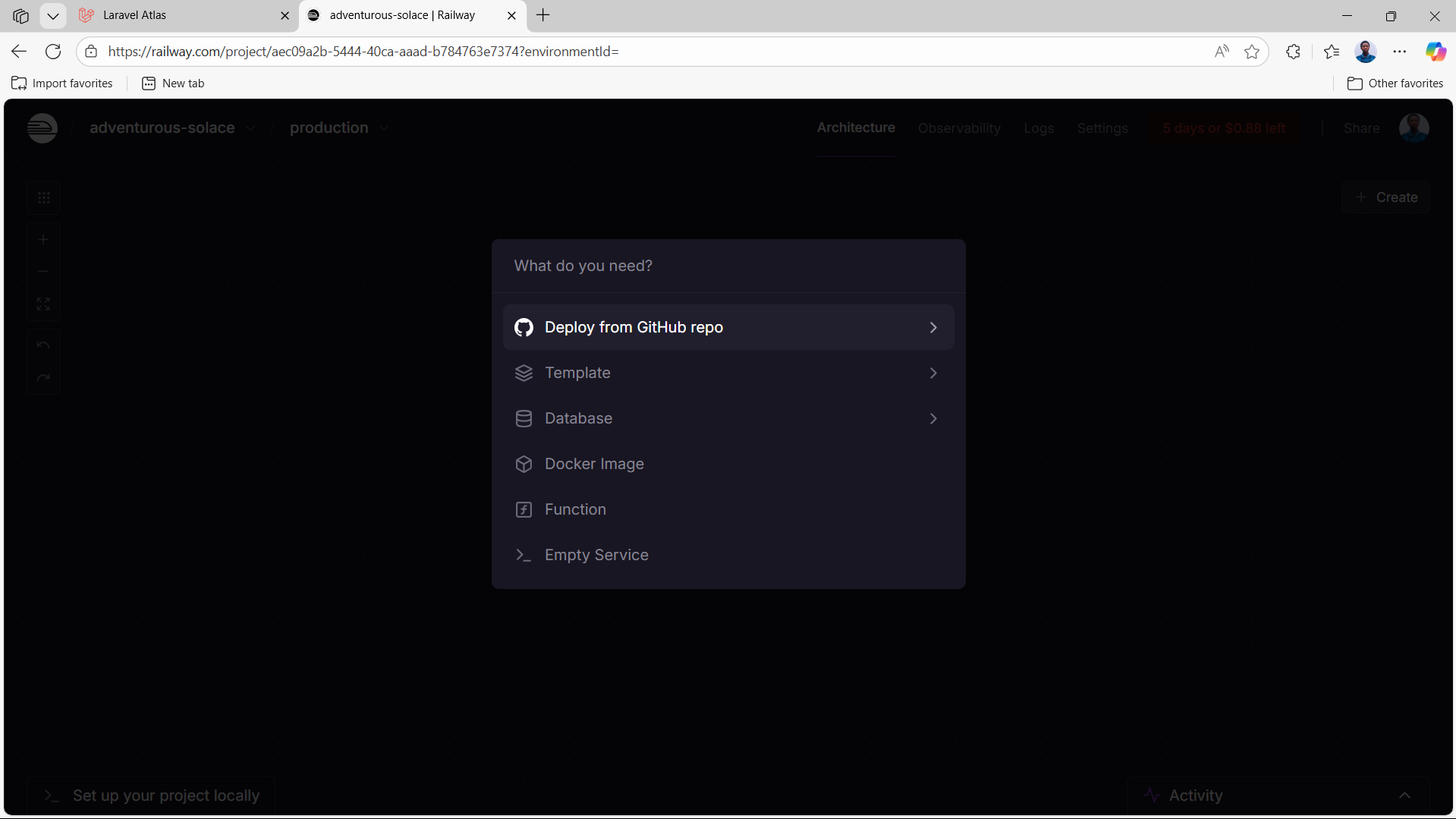Image resolution: width=1456 pixels, height=819 pixels.
Task: Open the New tab bookmark
Action: [173, 83]
